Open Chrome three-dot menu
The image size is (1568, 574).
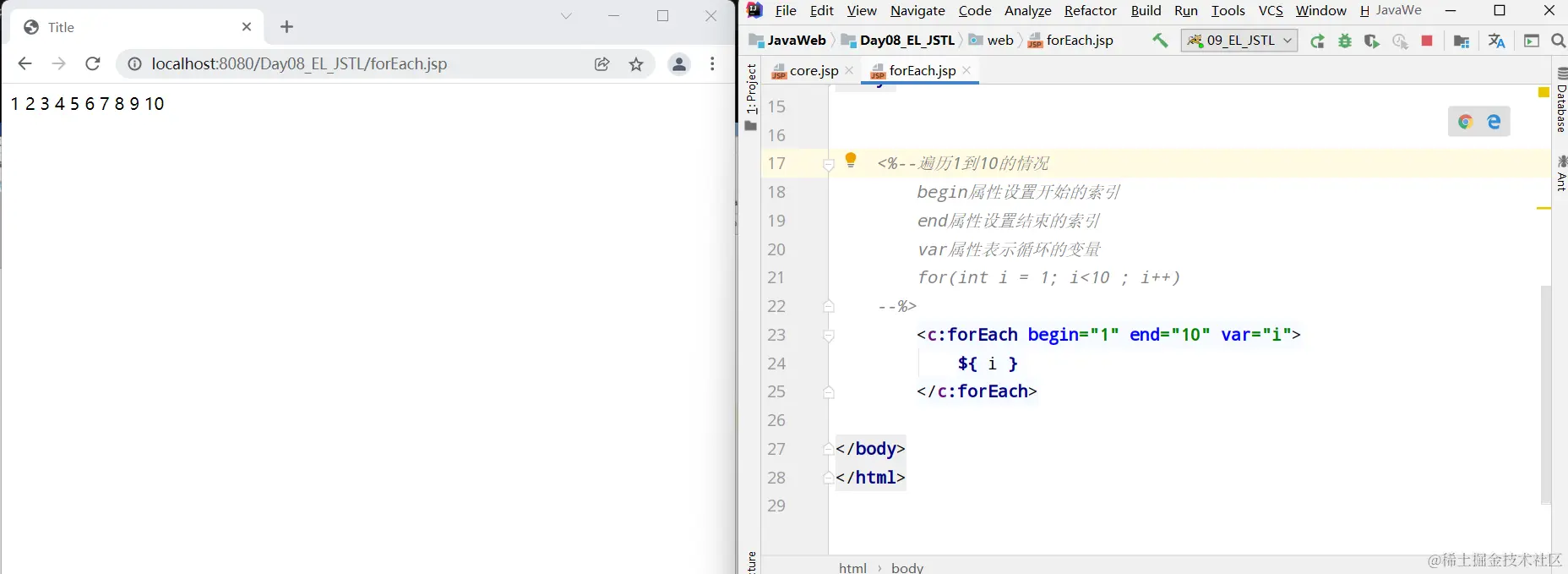point(712,63)
